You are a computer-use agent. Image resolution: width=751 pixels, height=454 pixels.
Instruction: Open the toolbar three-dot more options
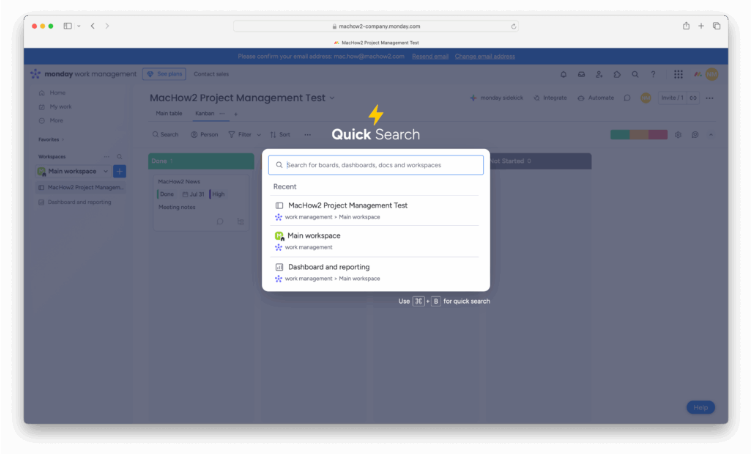point(307,135)
